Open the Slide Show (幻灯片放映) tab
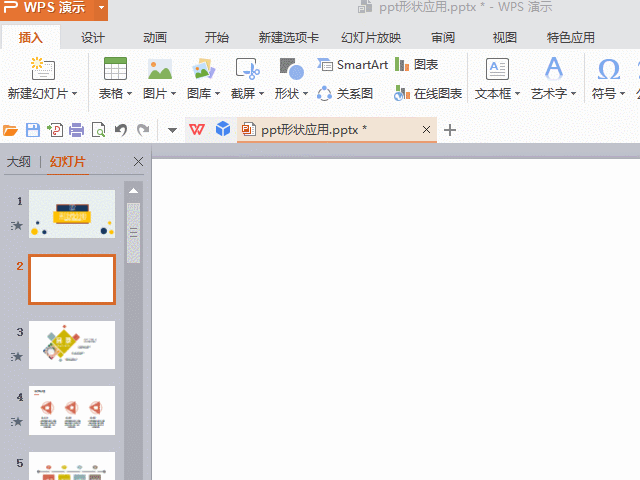Screen dimensions: 640x480 371,38
